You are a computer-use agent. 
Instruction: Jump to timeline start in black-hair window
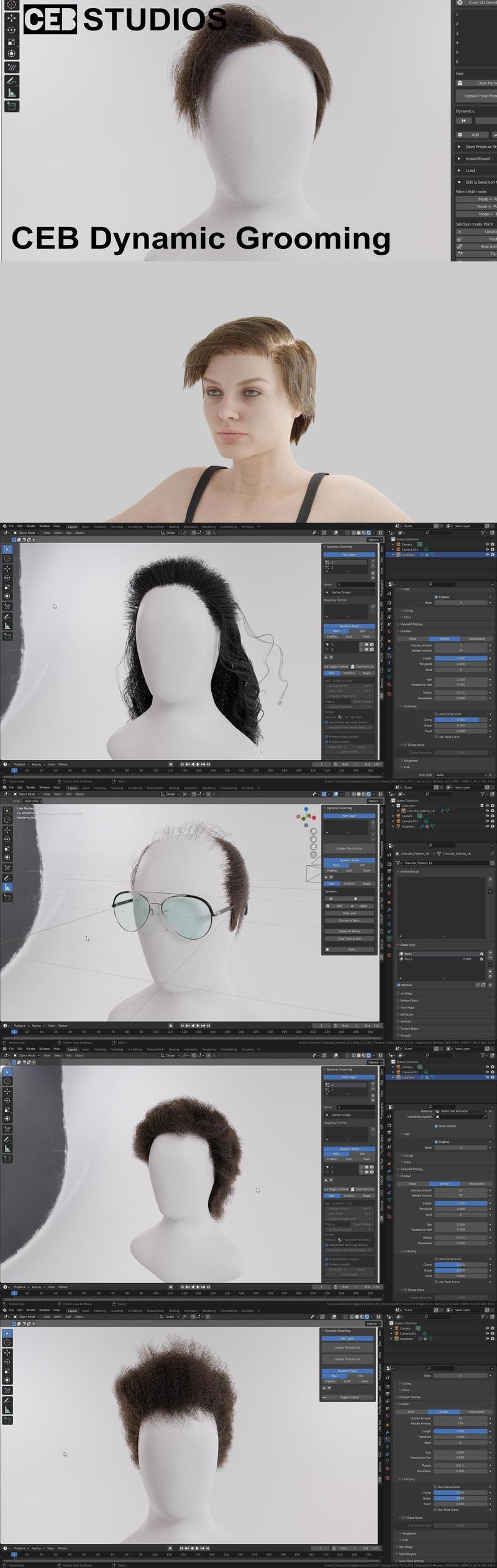[183, 764]
